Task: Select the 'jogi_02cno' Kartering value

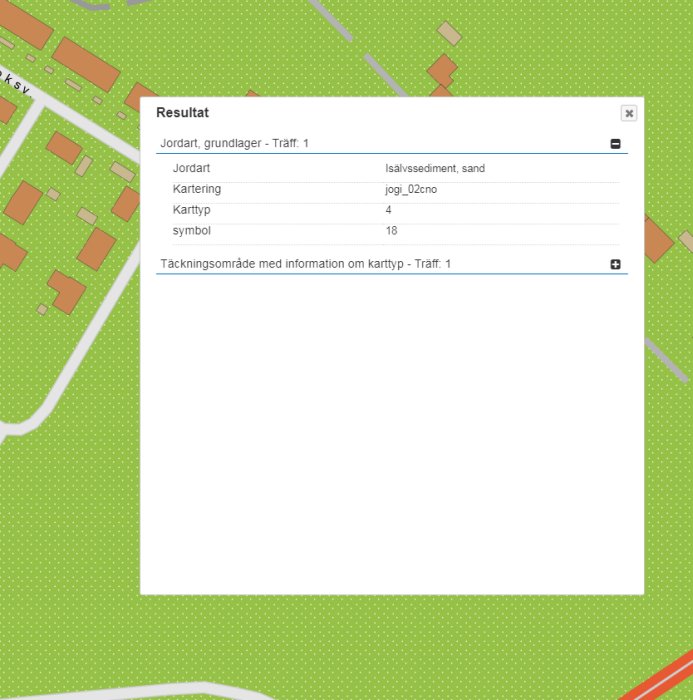Action: pos(411,189)
